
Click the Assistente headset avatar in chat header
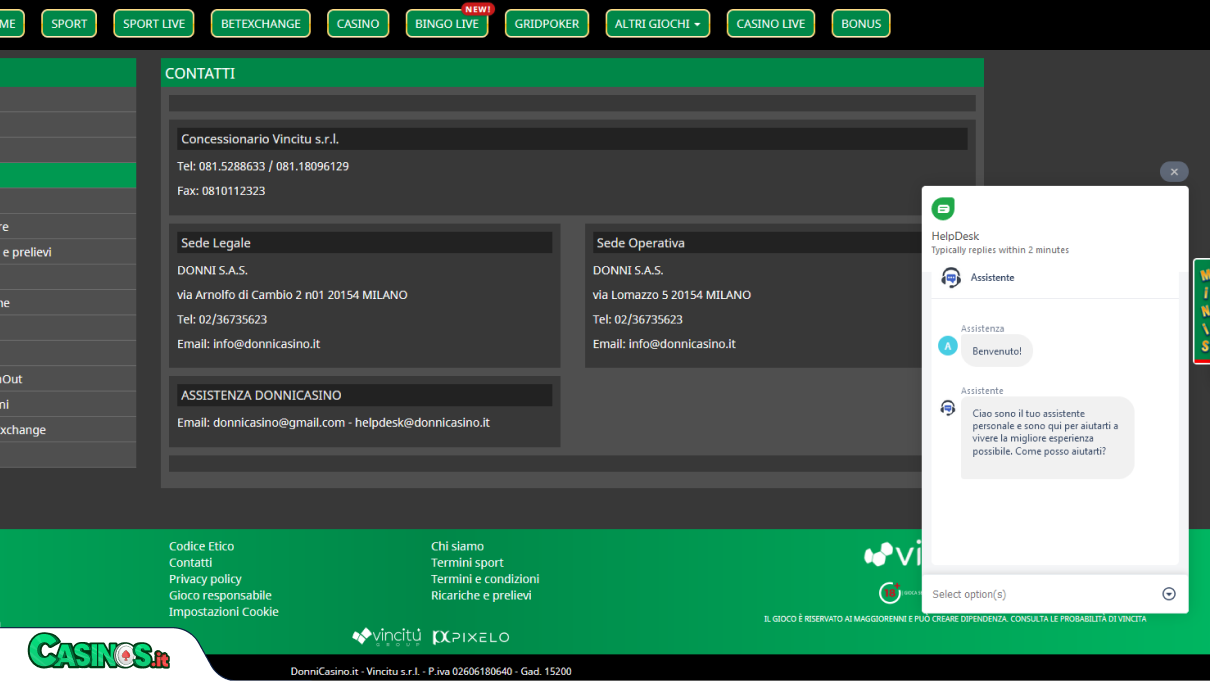(x=951, y=278)
